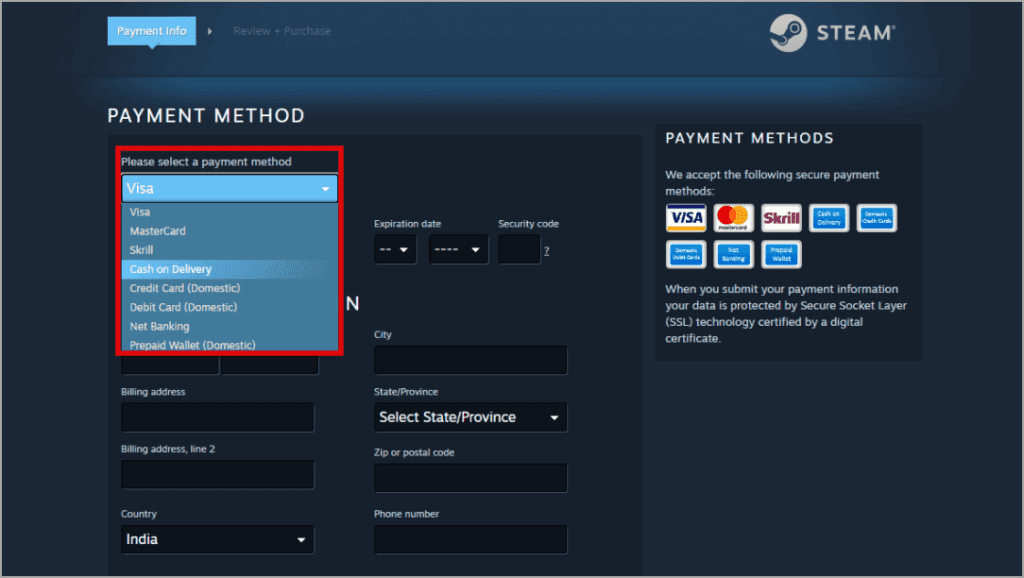Open the Country dropdown showing India
The height and width of the screenshot is (578, 1024).
pos(217,539)
